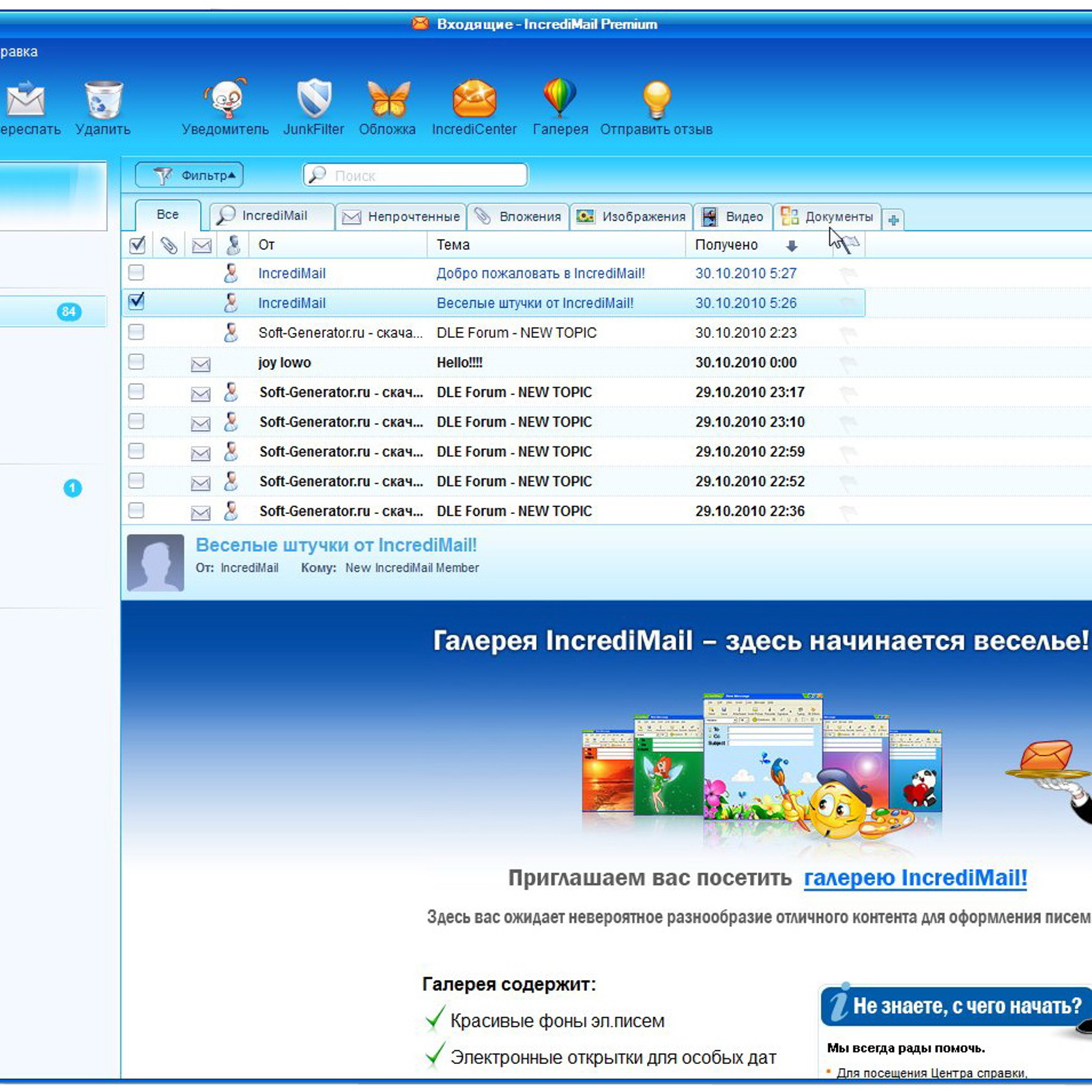Click the attachment paperclip column header
Viewport: 1092px width, 1092px height.
pyautogui.click(x=169, y=245)
